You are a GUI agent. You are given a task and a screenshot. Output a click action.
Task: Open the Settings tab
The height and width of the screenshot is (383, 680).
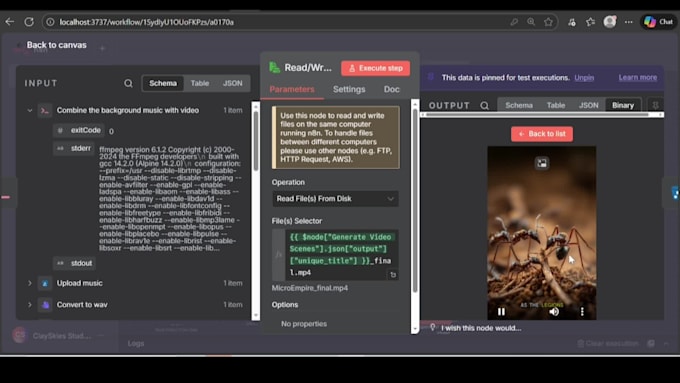[349, 89]
